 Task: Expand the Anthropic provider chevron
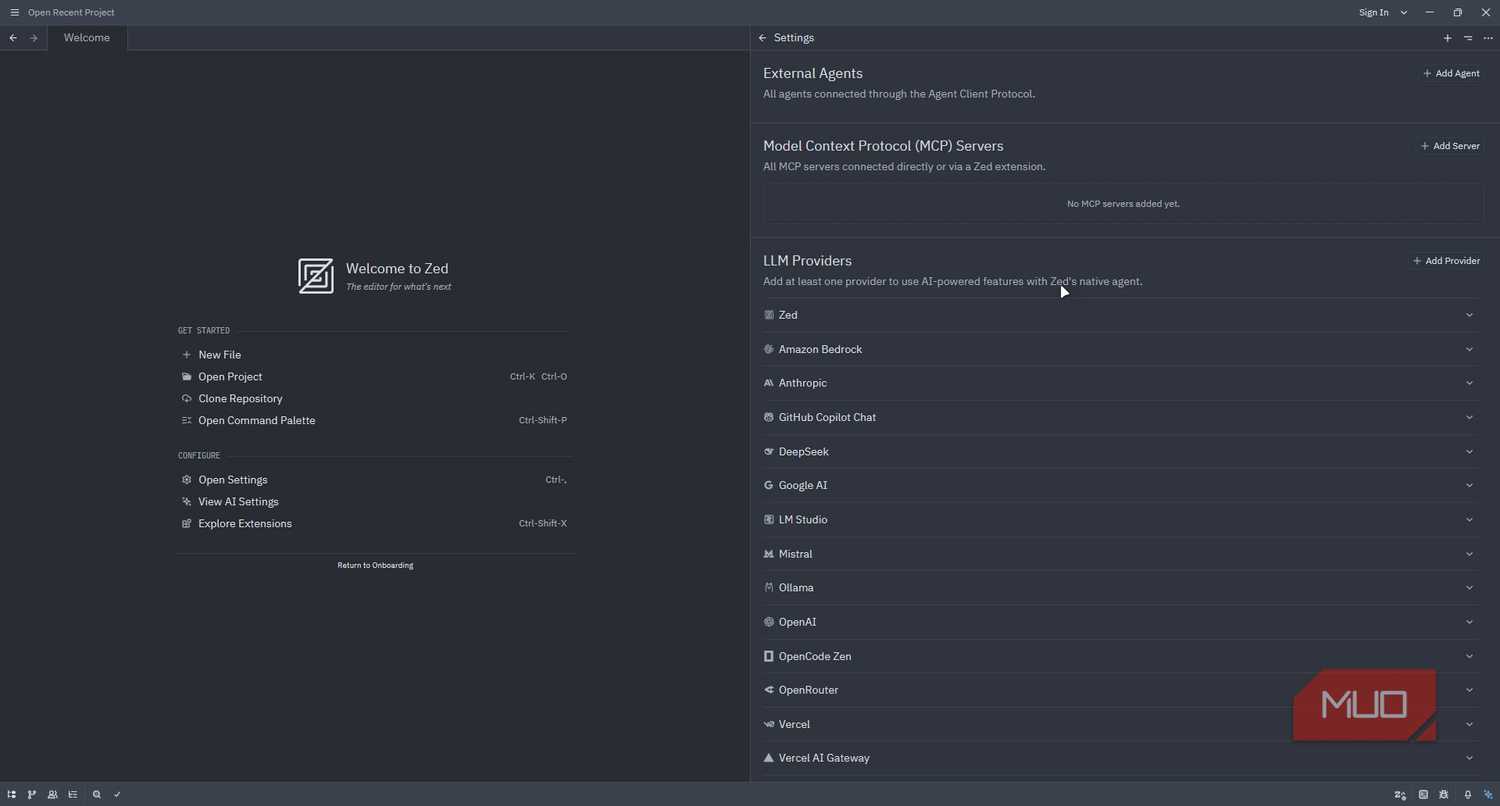1469,383
